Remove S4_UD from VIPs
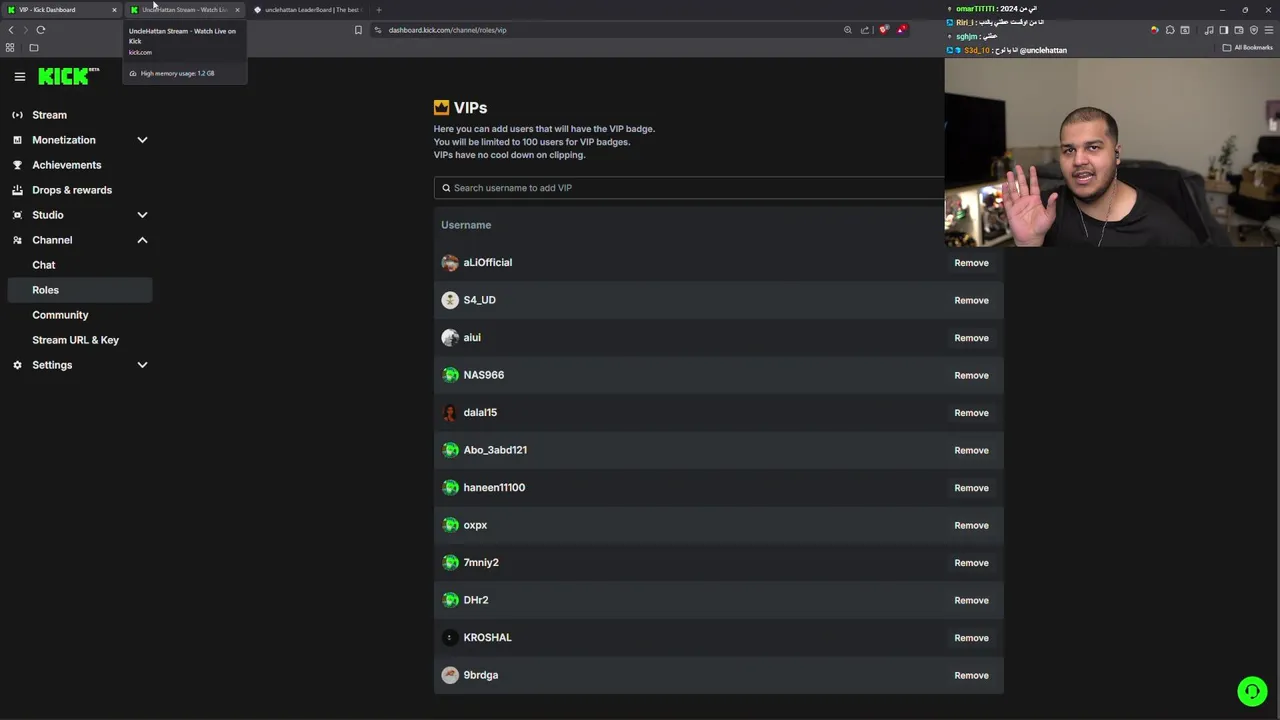1280x720 pixels. (971, 300)
